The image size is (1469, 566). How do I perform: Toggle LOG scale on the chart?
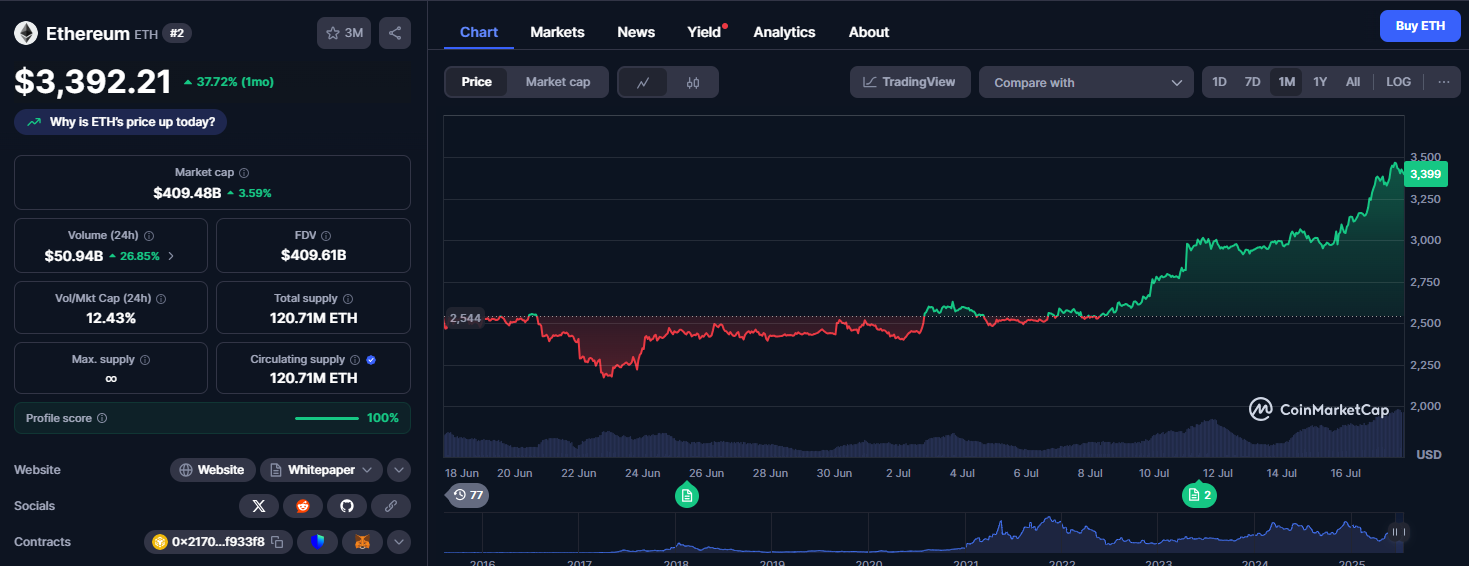coord(1398,82)
